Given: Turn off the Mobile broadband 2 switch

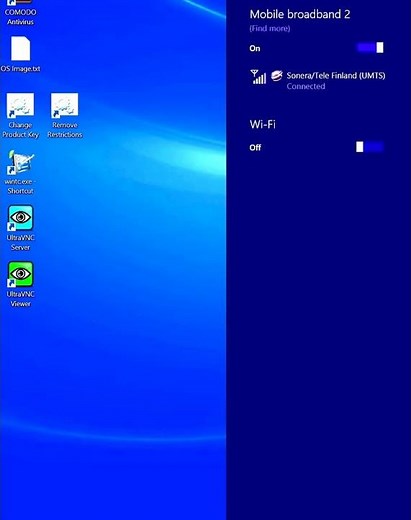Looking at the screenshot, I should 370,48.
